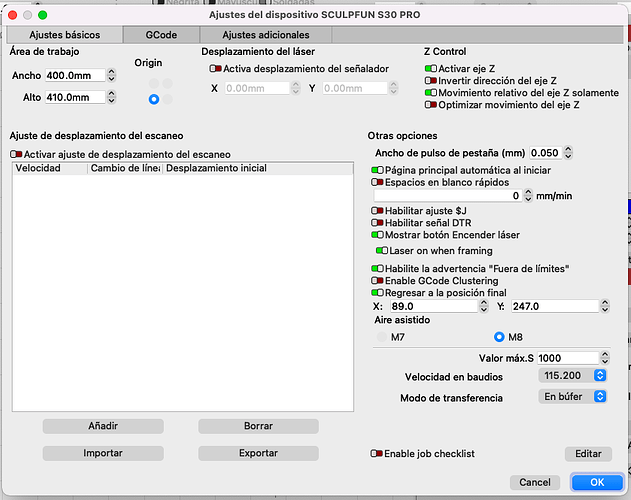Click the mm/min speed input field
The width and height of the screenshot is (631, 500).
coord(448,196)
